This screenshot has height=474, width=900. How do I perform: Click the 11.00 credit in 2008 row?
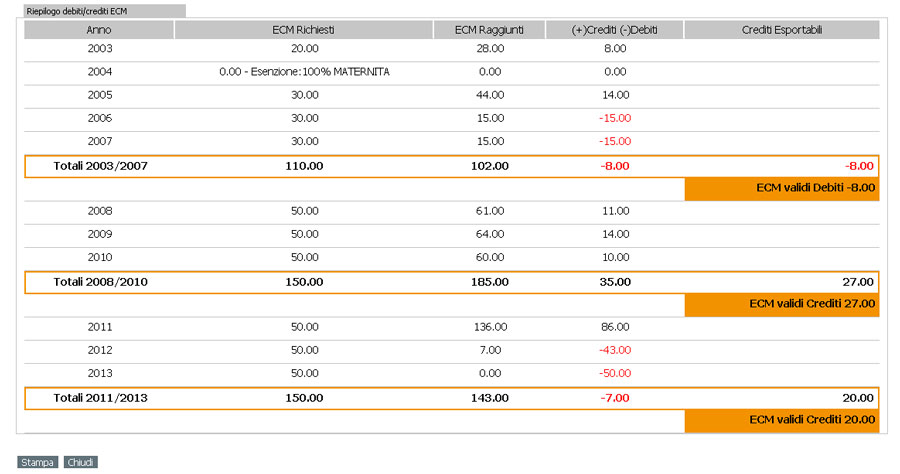[616, 211]
